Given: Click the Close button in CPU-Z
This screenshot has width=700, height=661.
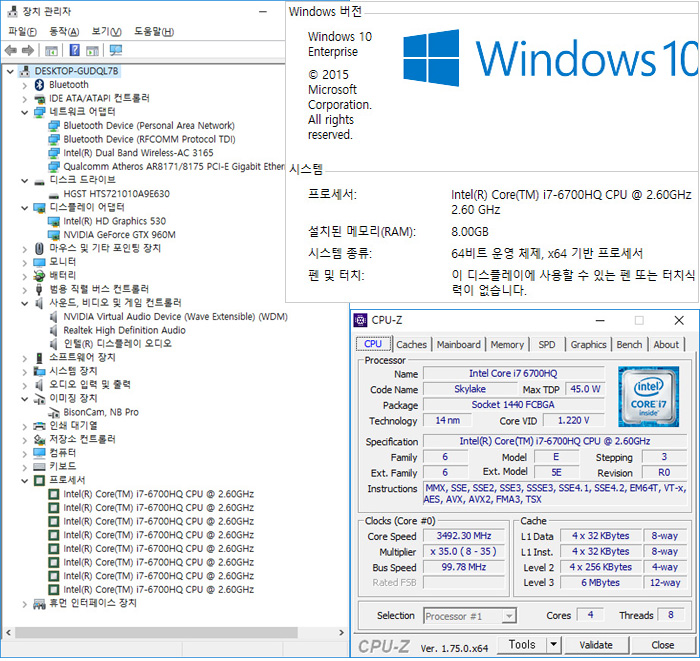Looking at the screenshot, I should point(662,644).
